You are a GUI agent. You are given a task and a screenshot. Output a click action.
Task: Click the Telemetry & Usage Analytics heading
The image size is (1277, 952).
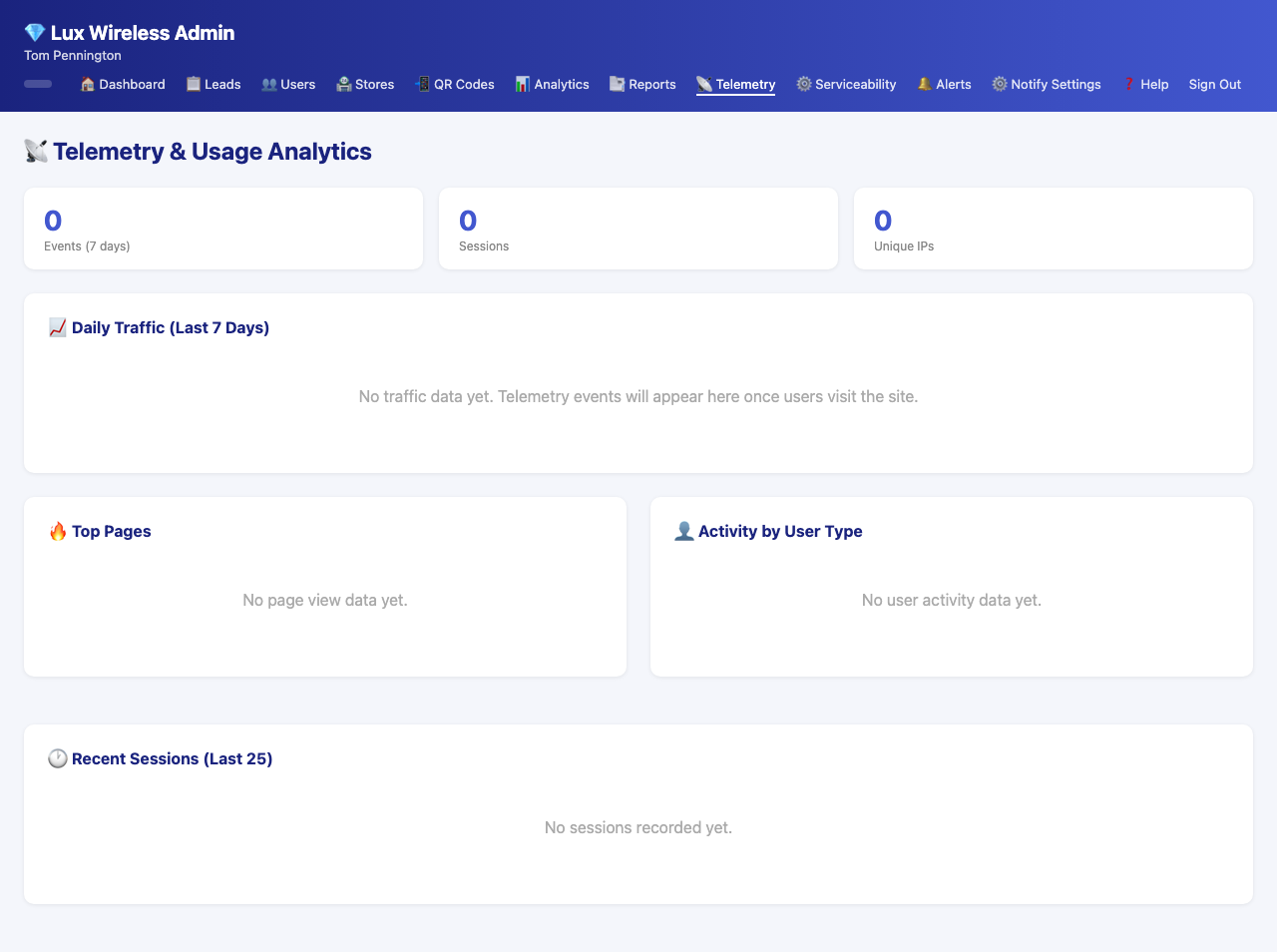point(213,152)
